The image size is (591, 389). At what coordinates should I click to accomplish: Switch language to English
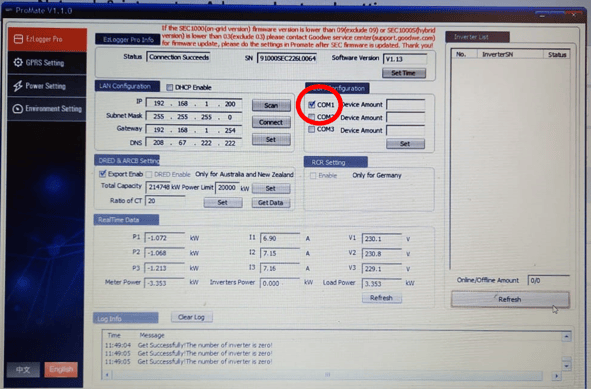click(x=61, y=369)
